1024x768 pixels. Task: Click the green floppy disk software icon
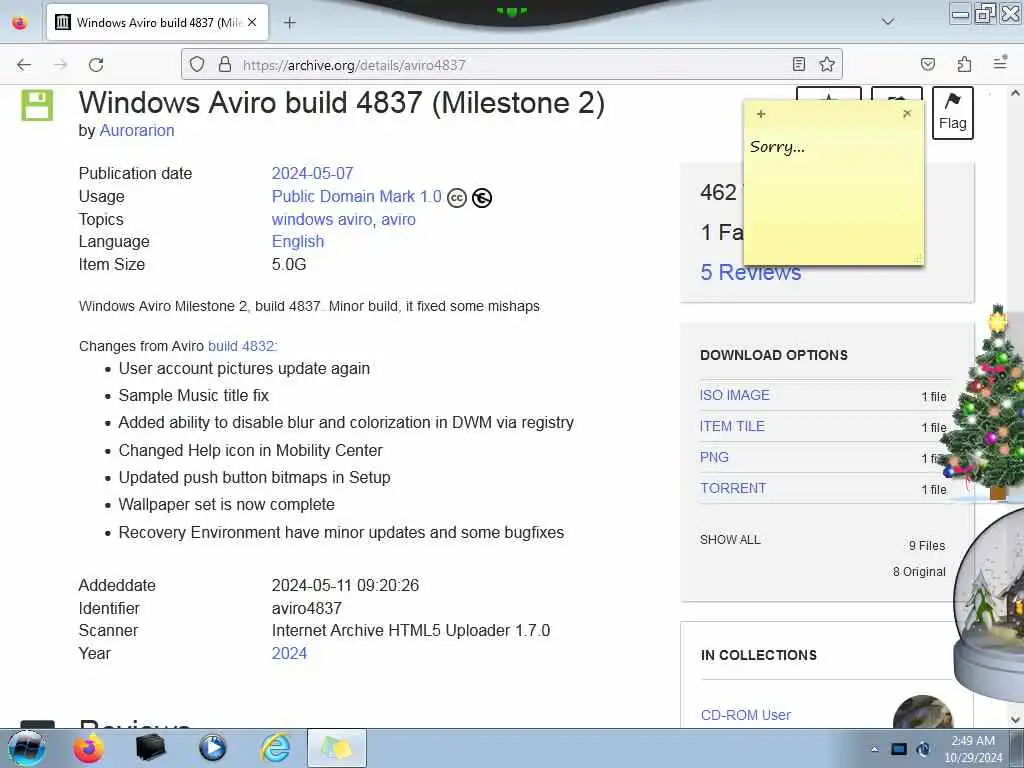coord(37,105)
